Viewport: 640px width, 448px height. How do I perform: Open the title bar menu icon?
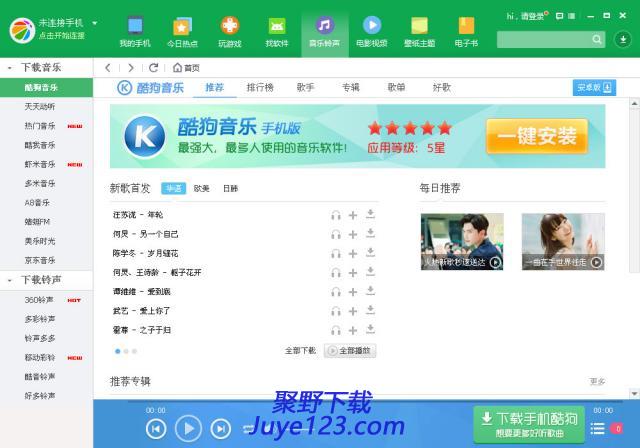[571, 16]
